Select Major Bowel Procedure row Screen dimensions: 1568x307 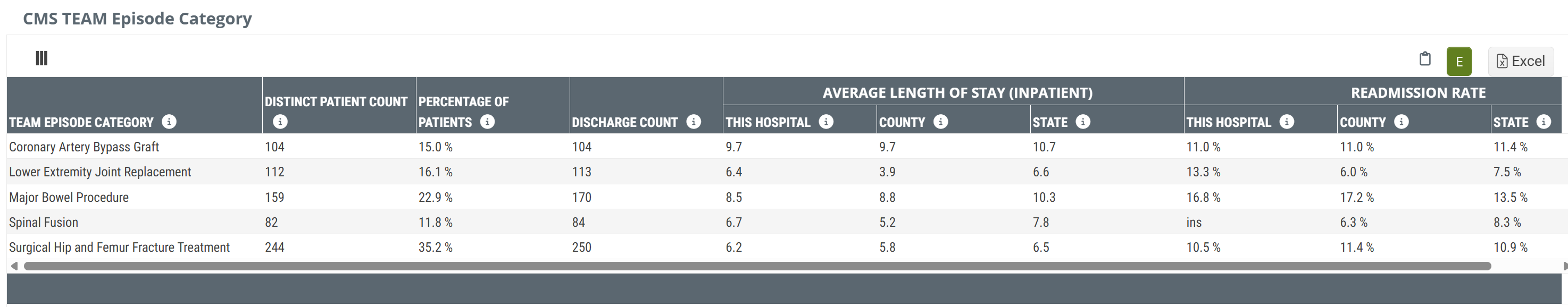[x=69, y=198]
